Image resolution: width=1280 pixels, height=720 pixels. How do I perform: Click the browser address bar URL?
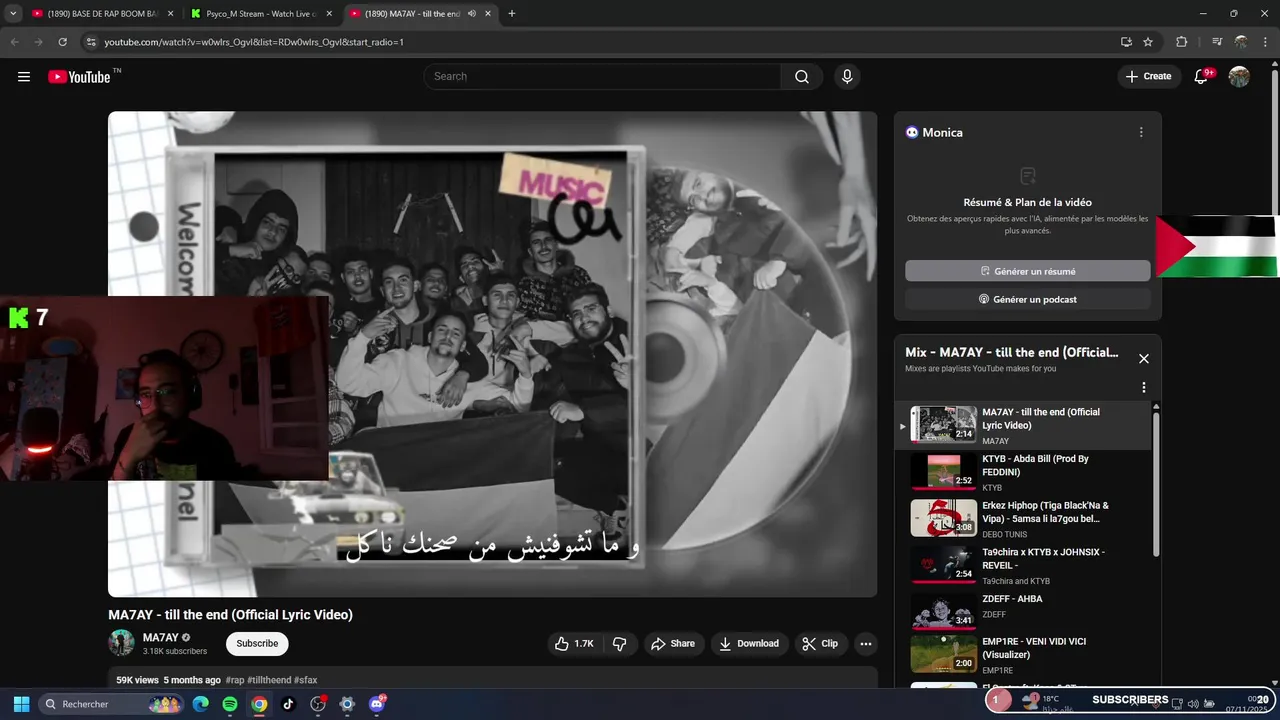(x=254, y=42)
